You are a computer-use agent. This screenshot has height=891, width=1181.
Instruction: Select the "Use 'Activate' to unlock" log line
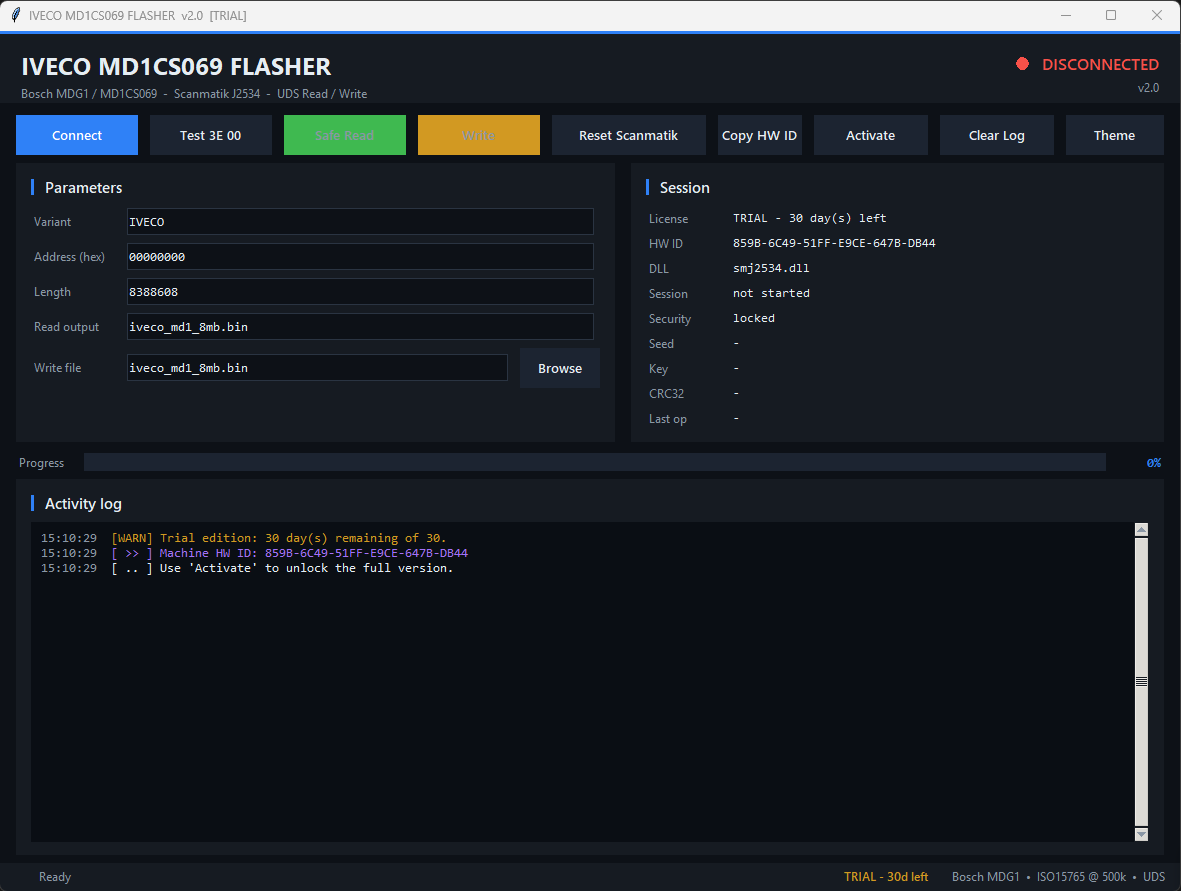[247, 568]
